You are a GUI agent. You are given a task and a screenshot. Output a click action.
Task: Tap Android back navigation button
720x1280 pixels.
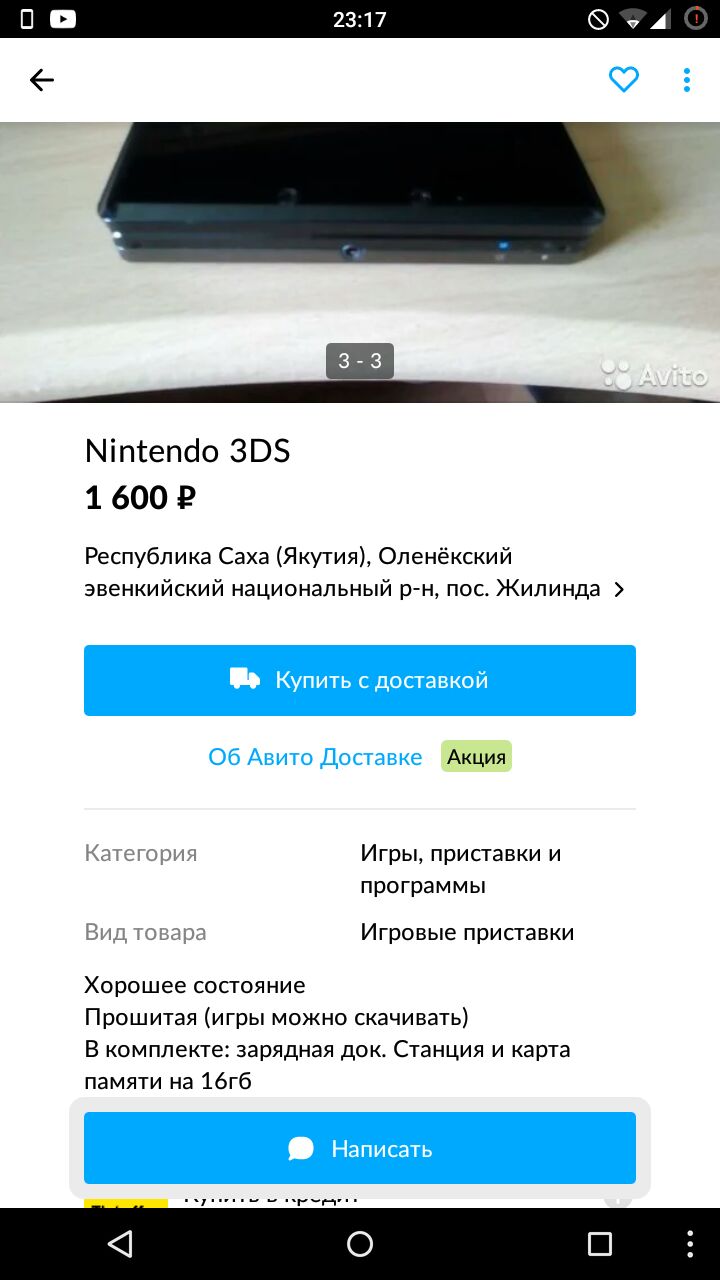tap(120, 1243)
